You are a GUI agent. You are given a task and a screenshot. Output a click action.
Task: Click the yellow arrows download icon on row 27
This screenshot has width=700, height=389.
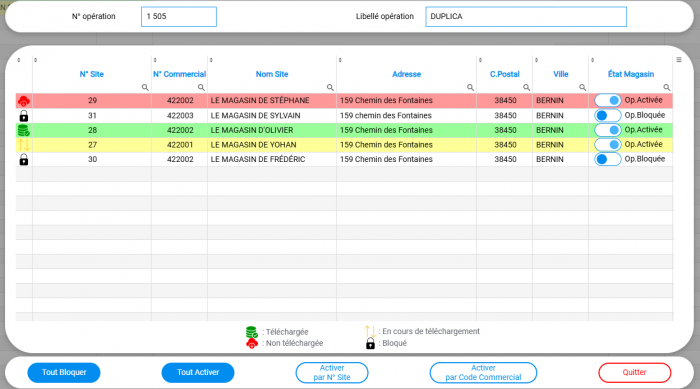(24, 145)
